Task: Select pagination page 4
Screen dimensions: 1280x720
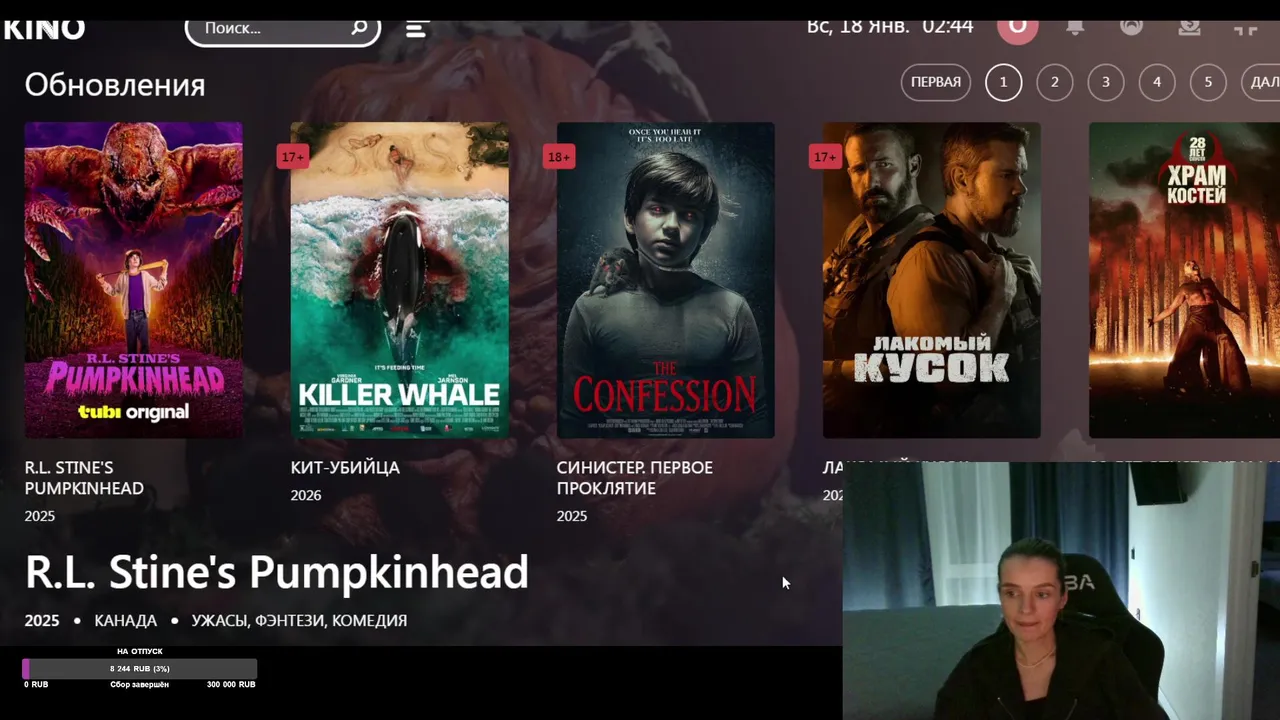Action: [x=1157, y=82]
